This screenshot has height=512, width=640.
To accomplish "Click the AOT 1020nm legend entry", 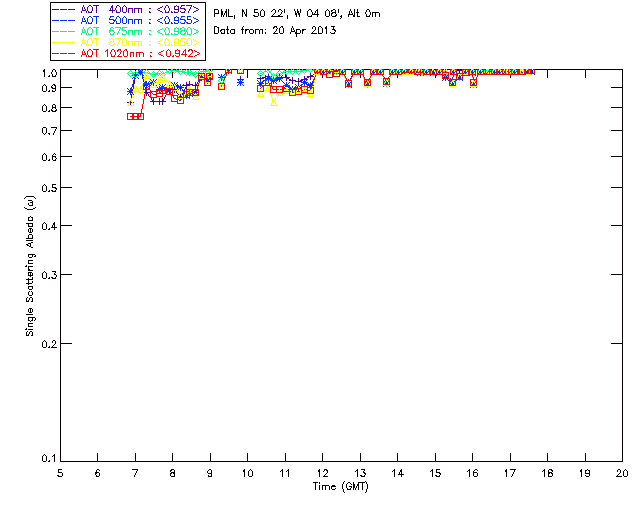I will click(x=126, y=53).
